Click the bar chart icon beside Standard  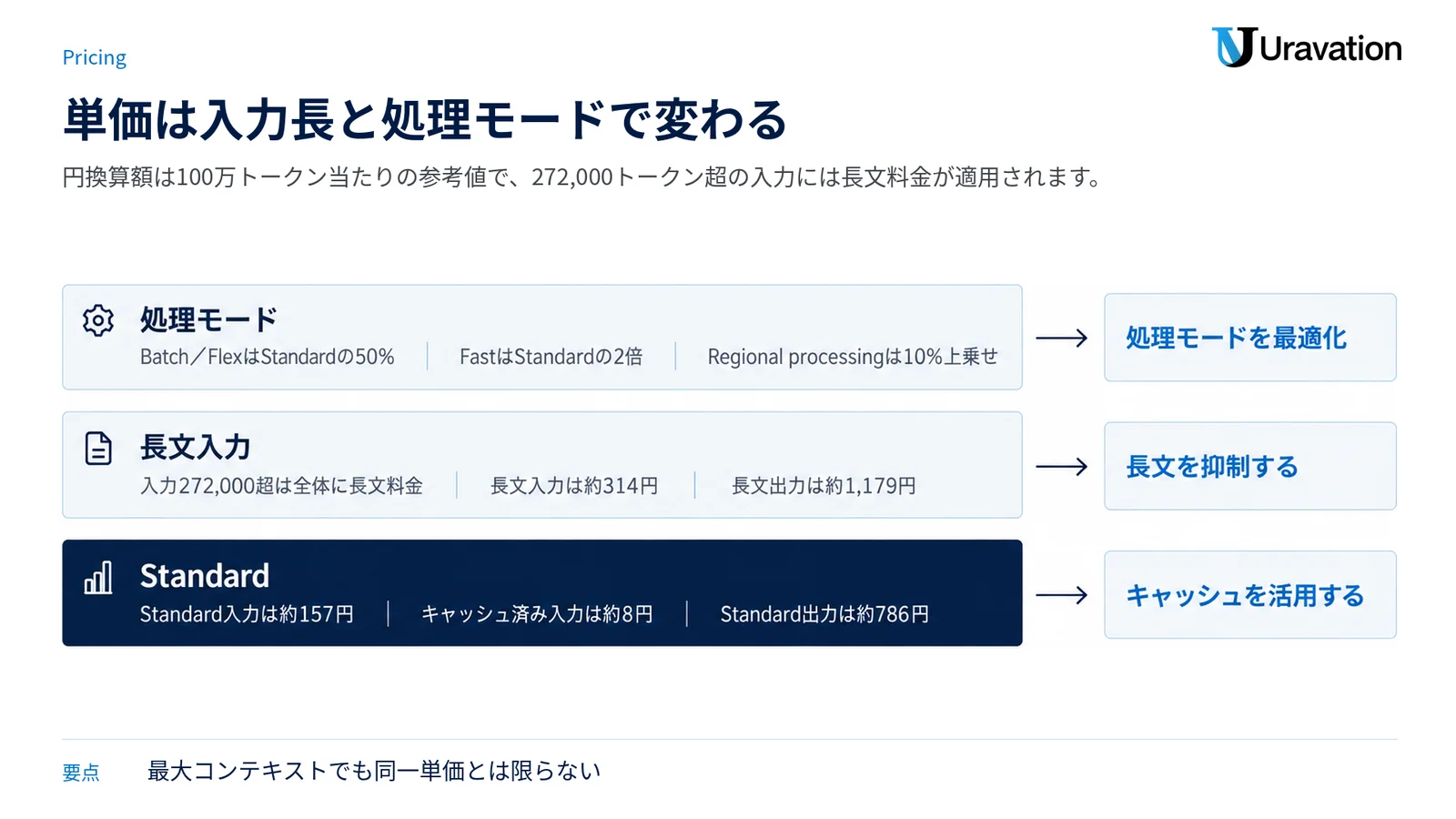98,577
